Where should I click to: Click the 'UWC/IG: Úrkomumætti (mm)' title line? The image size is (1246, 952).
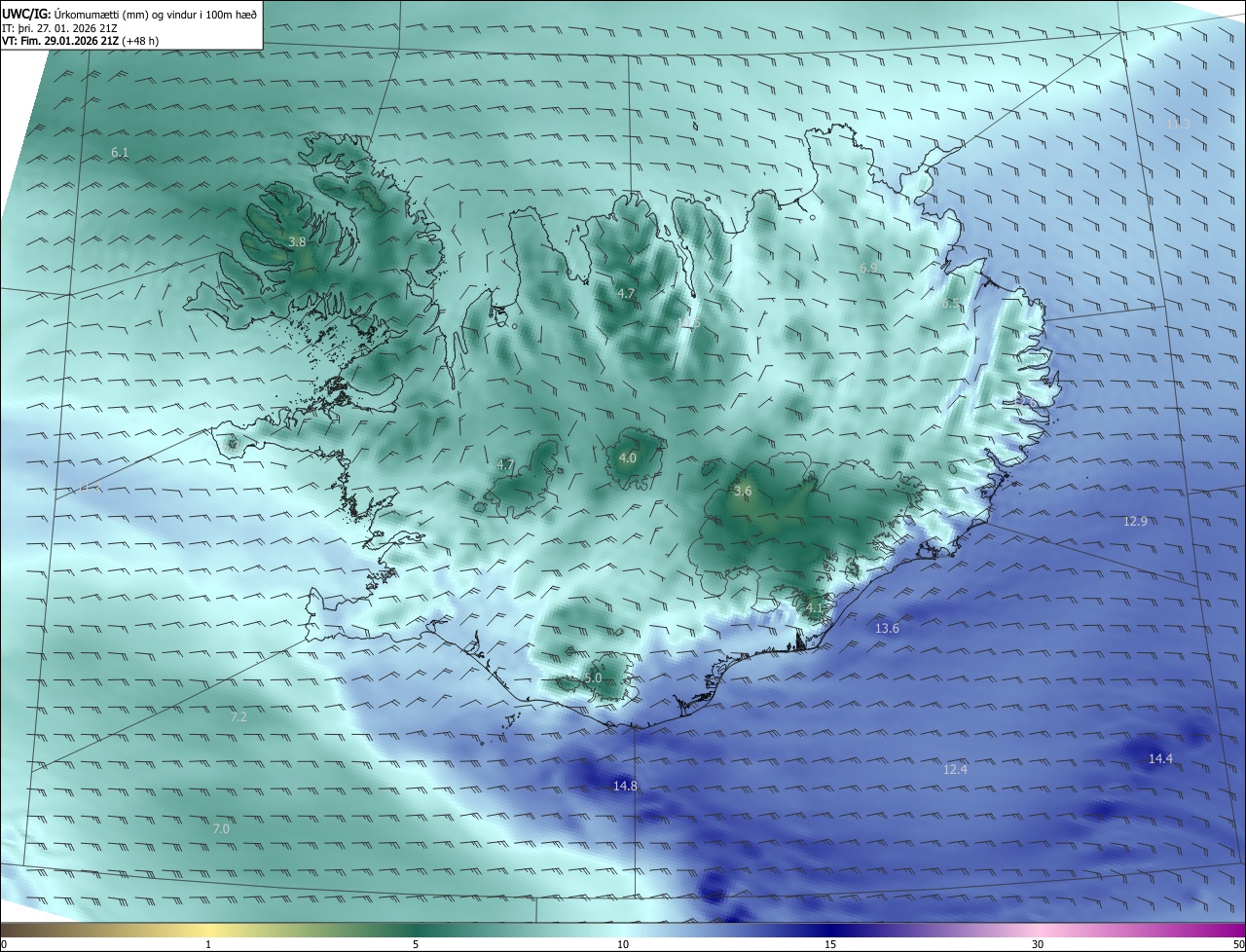click(130, 14)
